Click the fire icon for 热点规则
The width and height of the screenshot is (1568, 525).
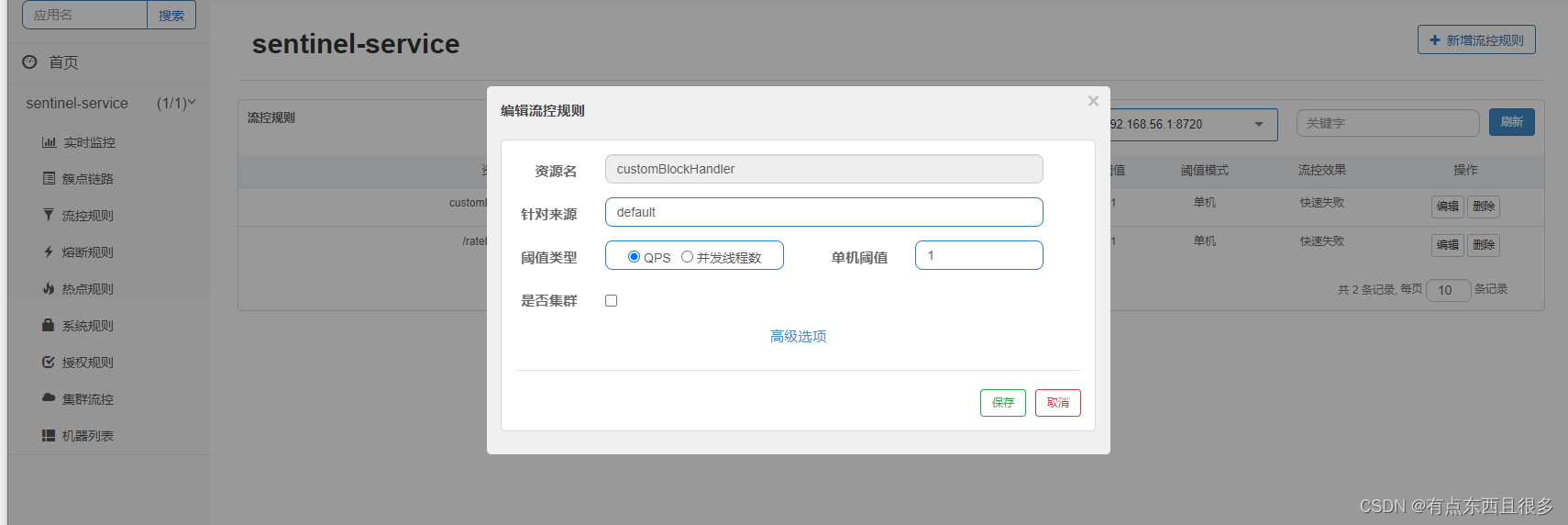[49, 288]
